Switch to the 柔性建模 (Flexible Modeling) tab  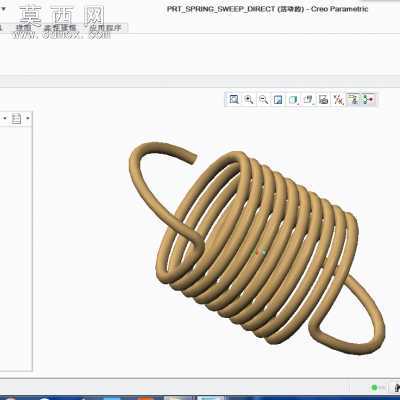[60, 28]
